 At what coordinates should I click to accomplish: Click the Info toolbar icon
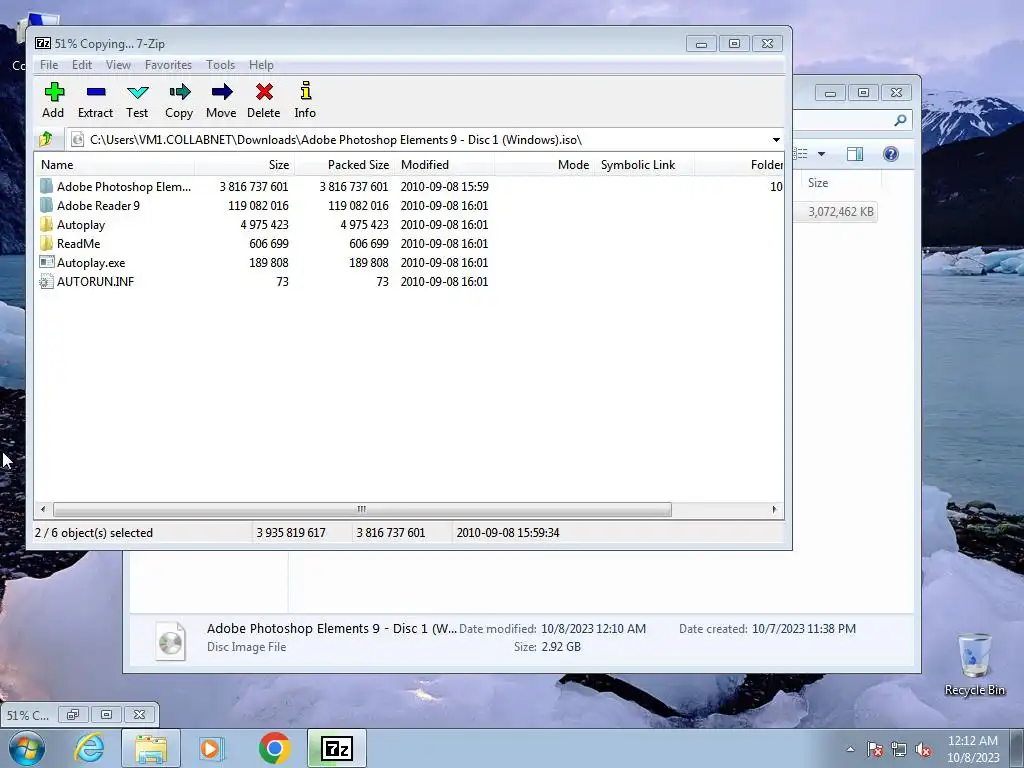click(x=305, y=100)
